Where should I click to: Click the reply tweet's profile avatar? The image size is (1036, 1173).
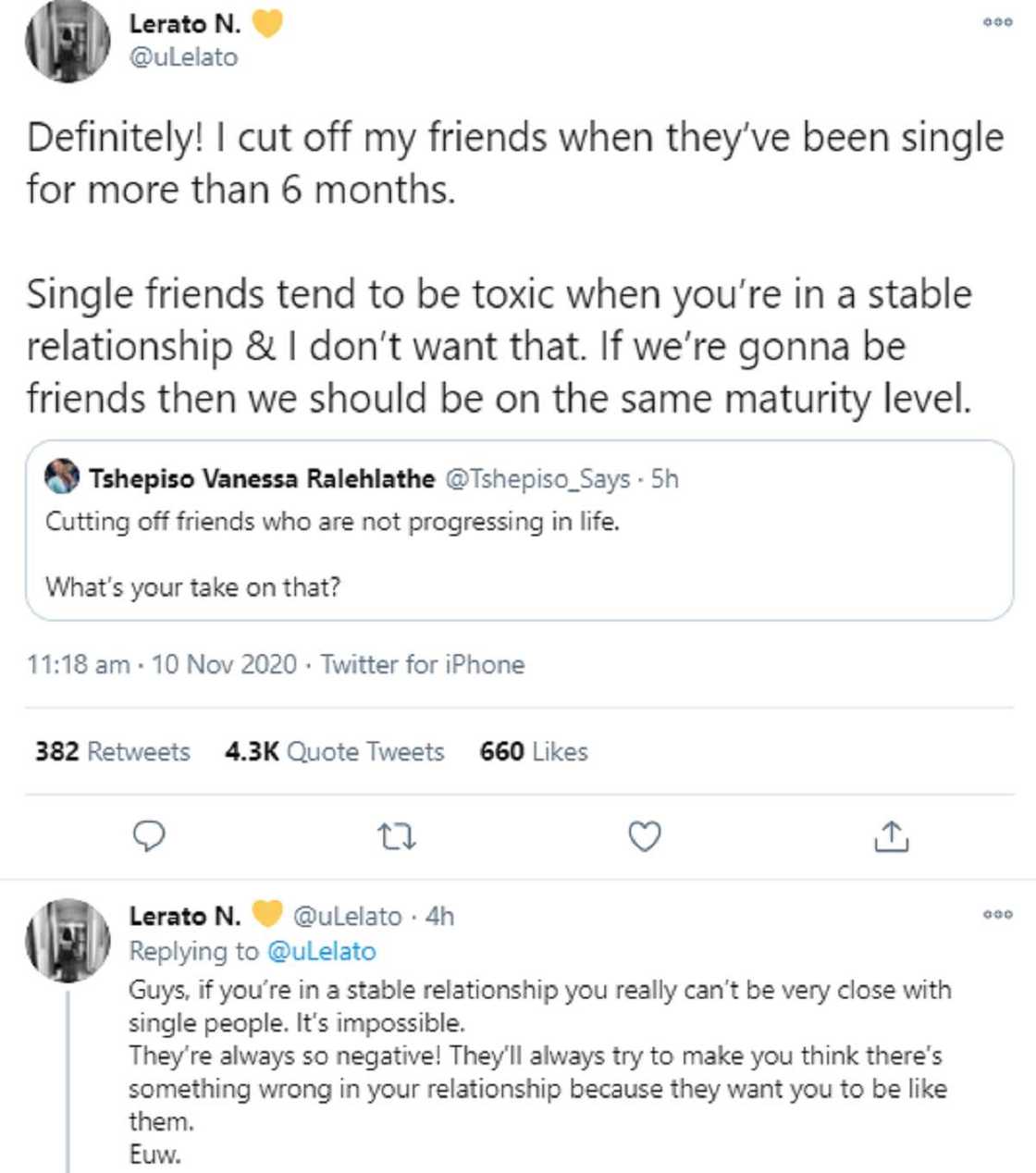tap(67, 939)
